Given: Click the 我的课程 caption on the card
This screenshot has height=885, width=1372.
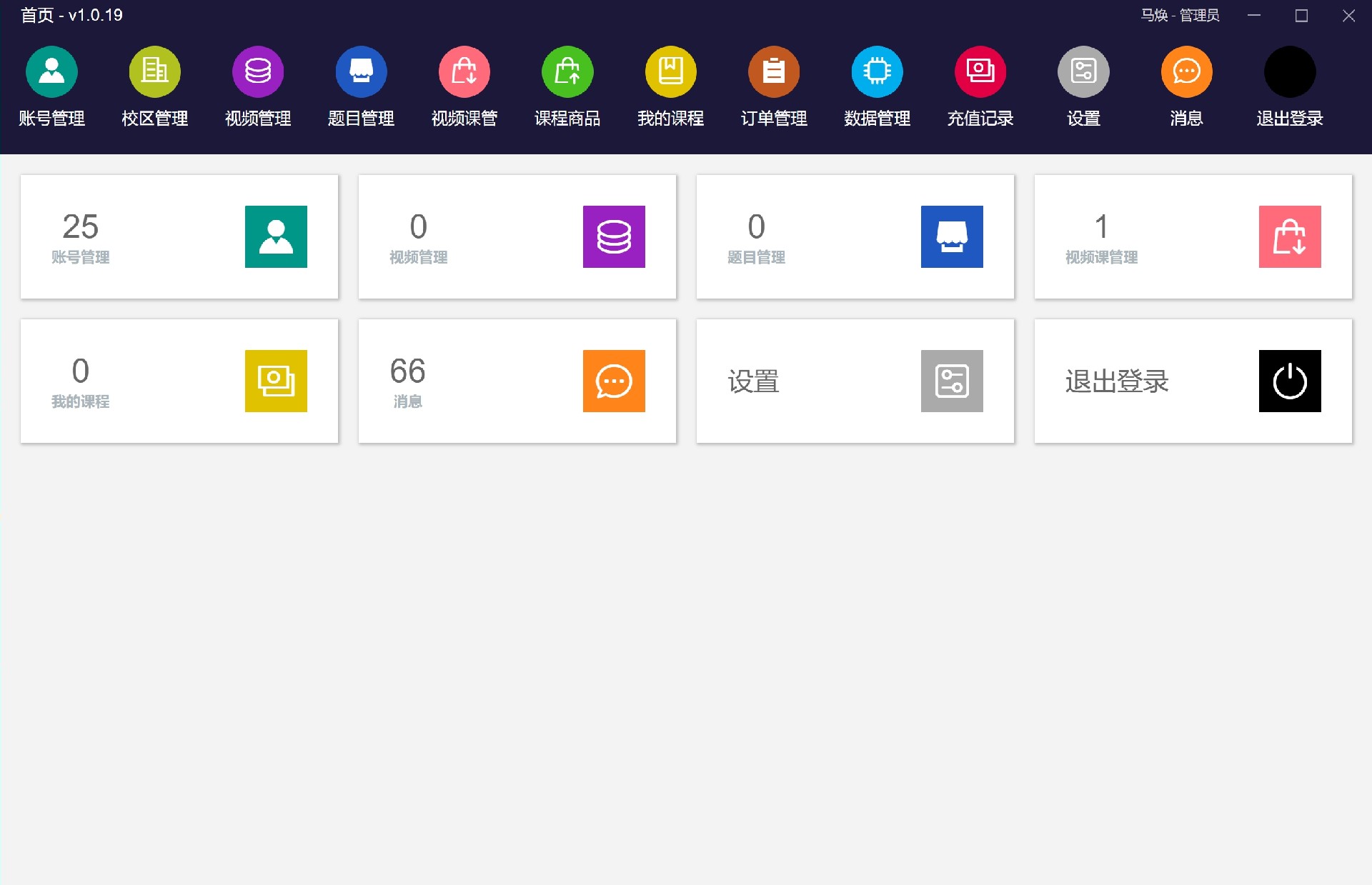Looking at the screenshot, I should coord(80,401).
